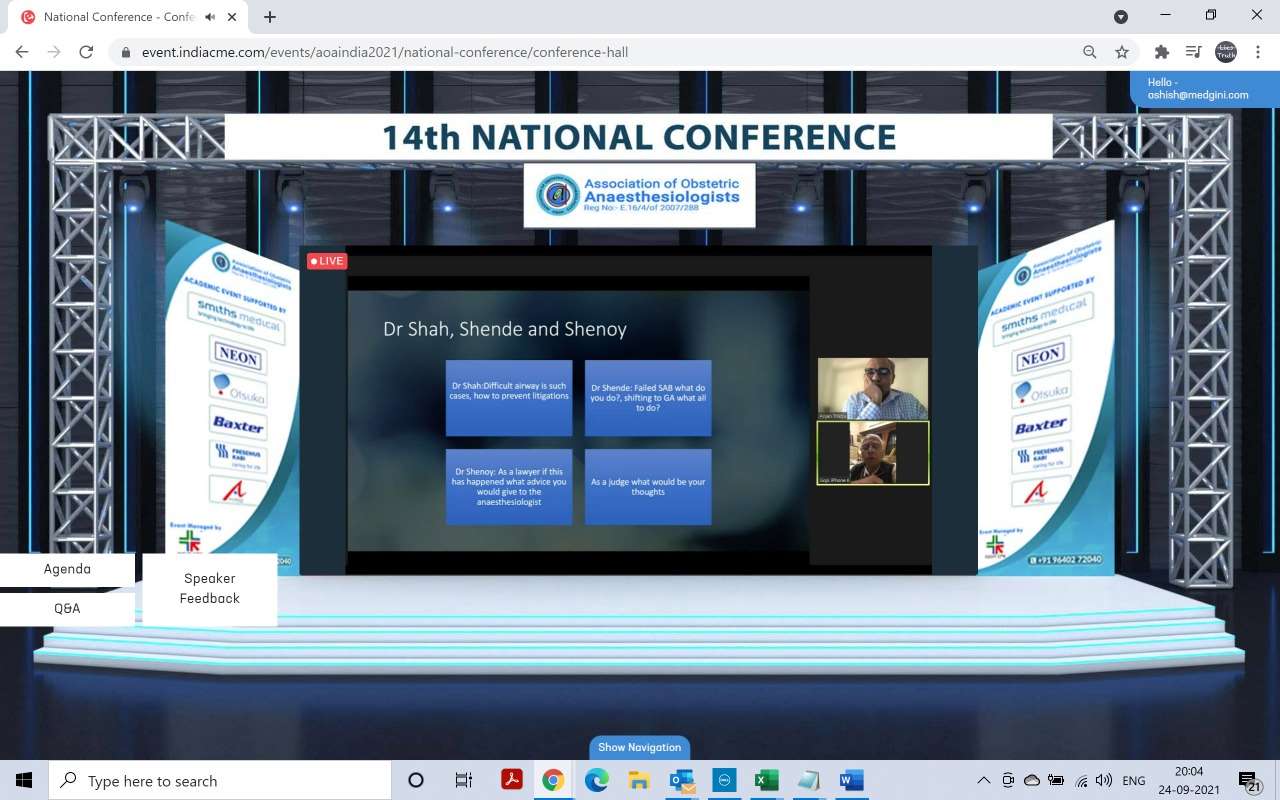The width and height of the screenshot is (1280, 800).
Task: Click the 'As a judge' slide box
Action: coord(648,487)
